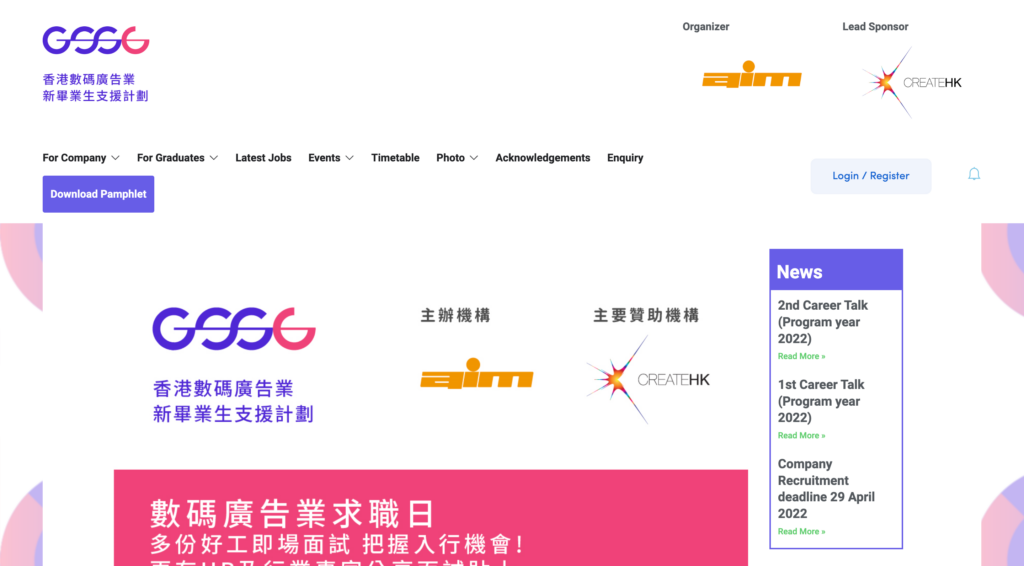This screenshot has height=566, width=1024.
Task: Expand the For Graduates dropdown menu
Action: (x=177, y=158)
